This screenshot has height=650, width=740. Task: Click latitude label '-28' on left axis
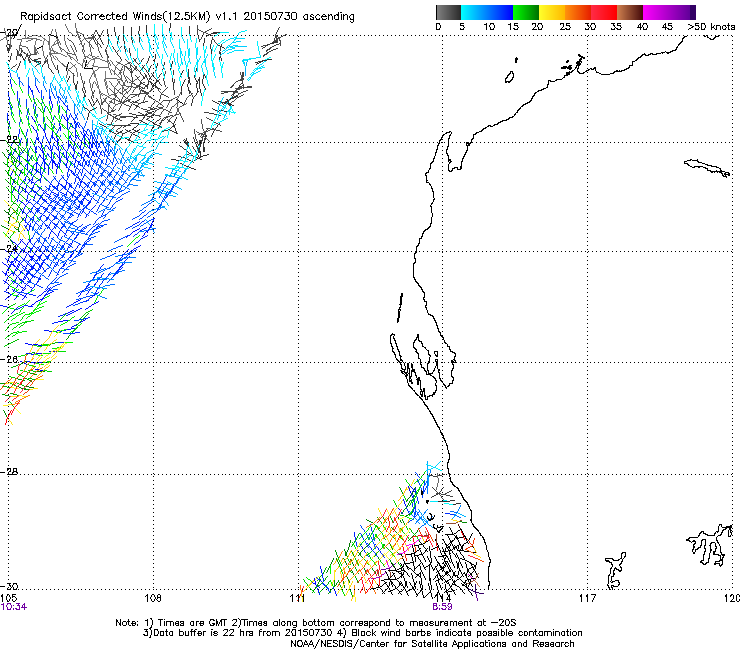(x=10, y=471)
